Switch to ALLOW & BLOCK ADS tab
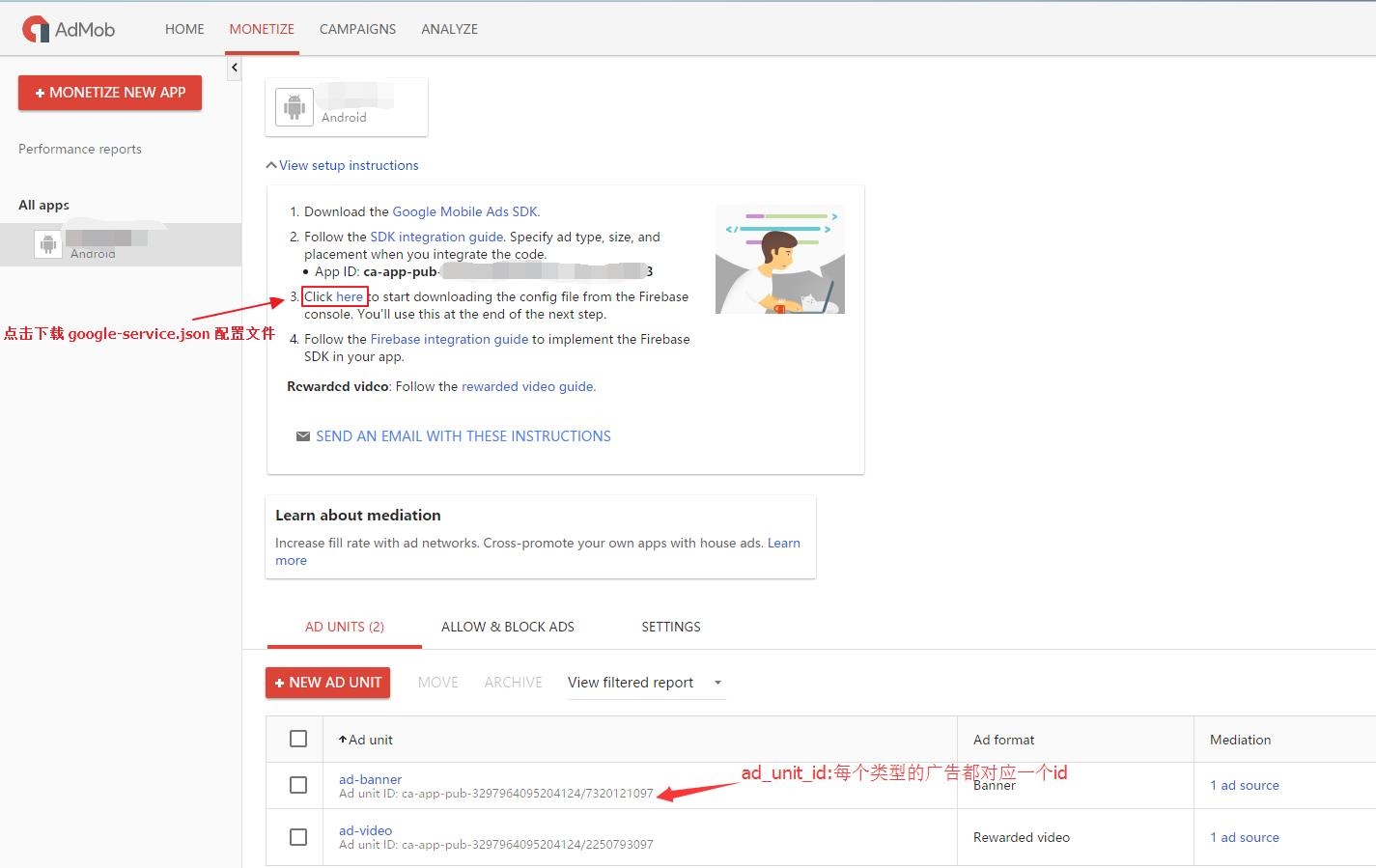The image size is (1376, 868). 508,627
